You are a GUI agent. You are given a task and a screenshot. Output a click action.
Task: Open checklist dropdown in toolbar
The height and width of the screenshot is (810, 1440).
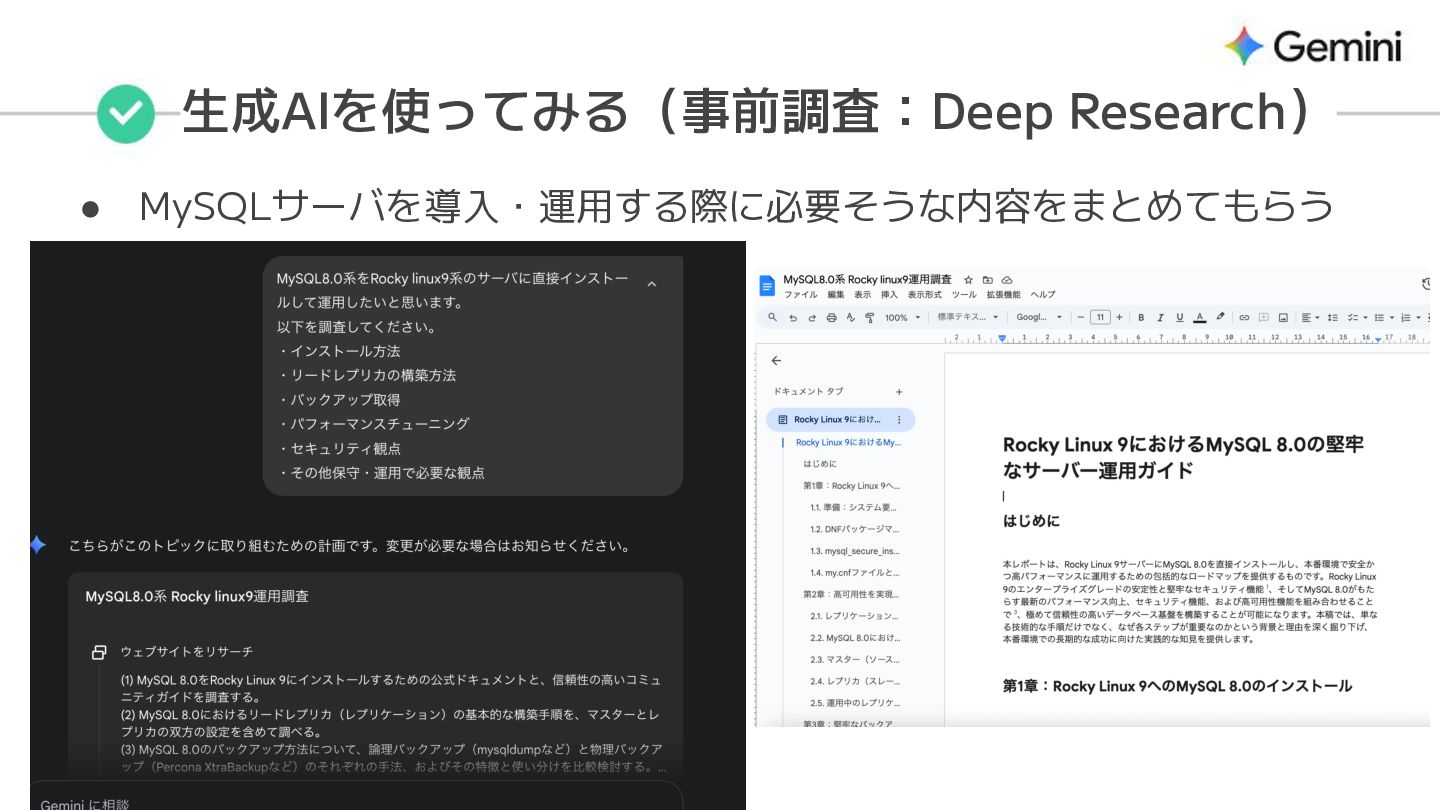tap(1358, 317)
